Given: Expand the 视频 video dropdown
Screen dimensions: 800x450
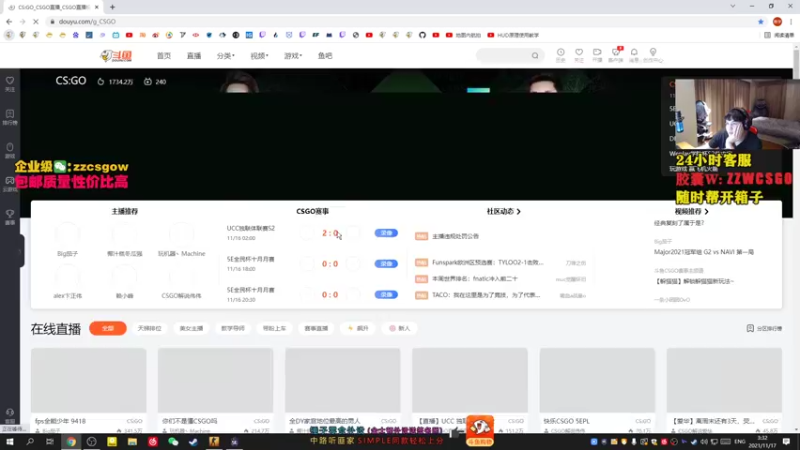Looking at the screenshot, I should [259, 56].
